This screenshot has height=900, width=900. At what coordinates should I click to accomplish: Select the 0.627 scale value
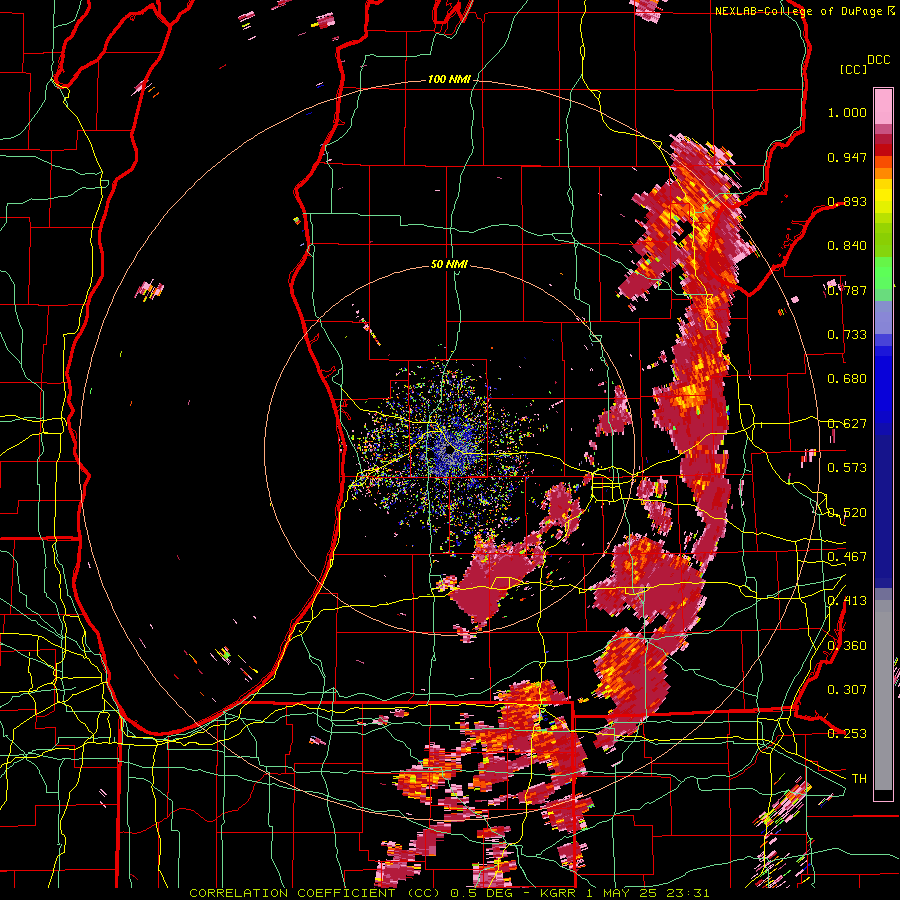847,424
